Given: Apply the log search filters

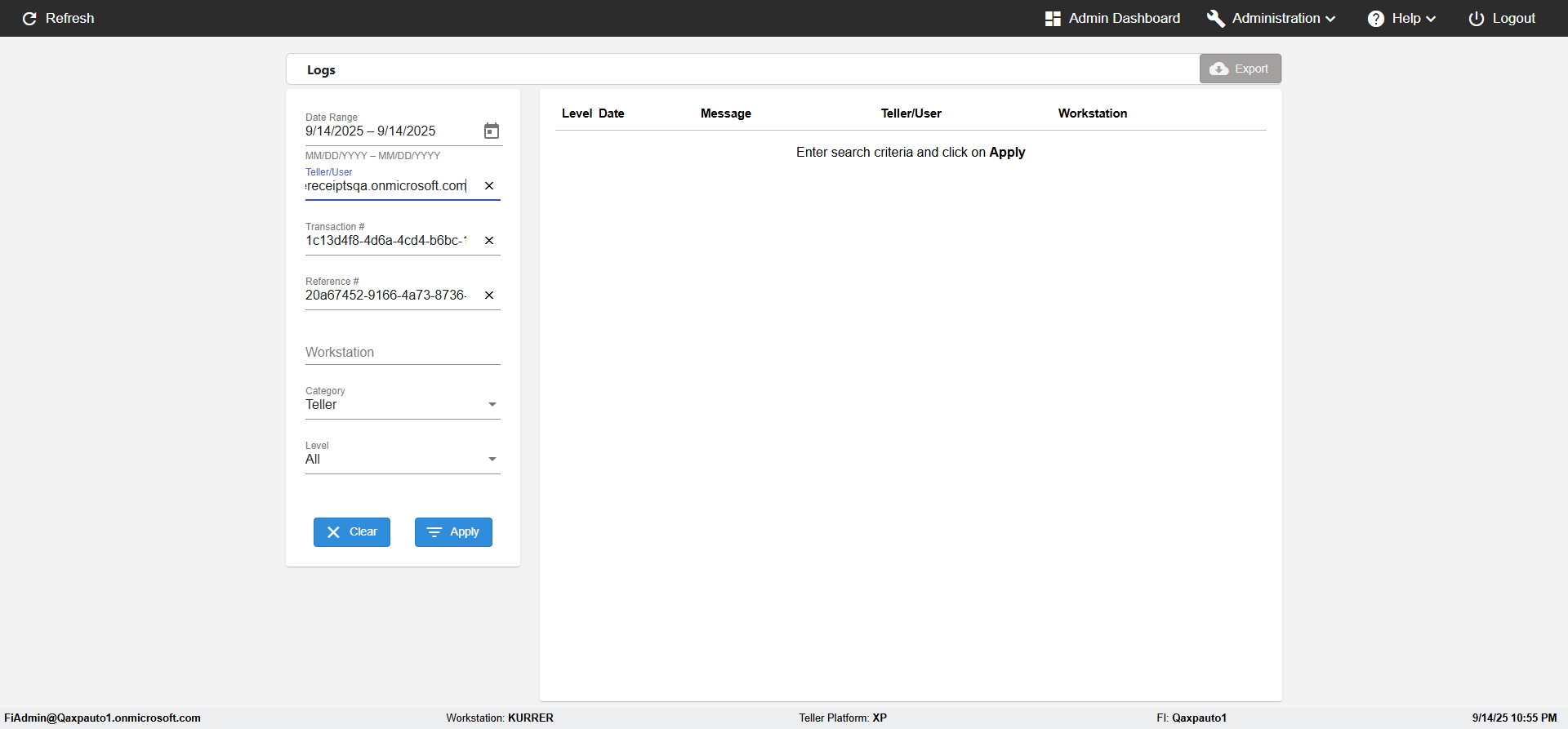Looking at the screenshot, I should point(453,532).
